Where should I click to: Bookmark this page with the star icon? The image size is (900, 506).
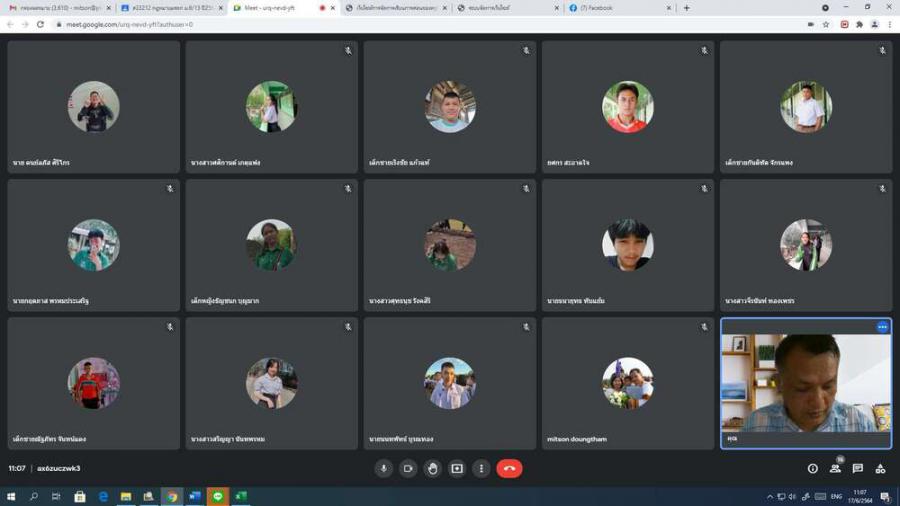(826, 24)
